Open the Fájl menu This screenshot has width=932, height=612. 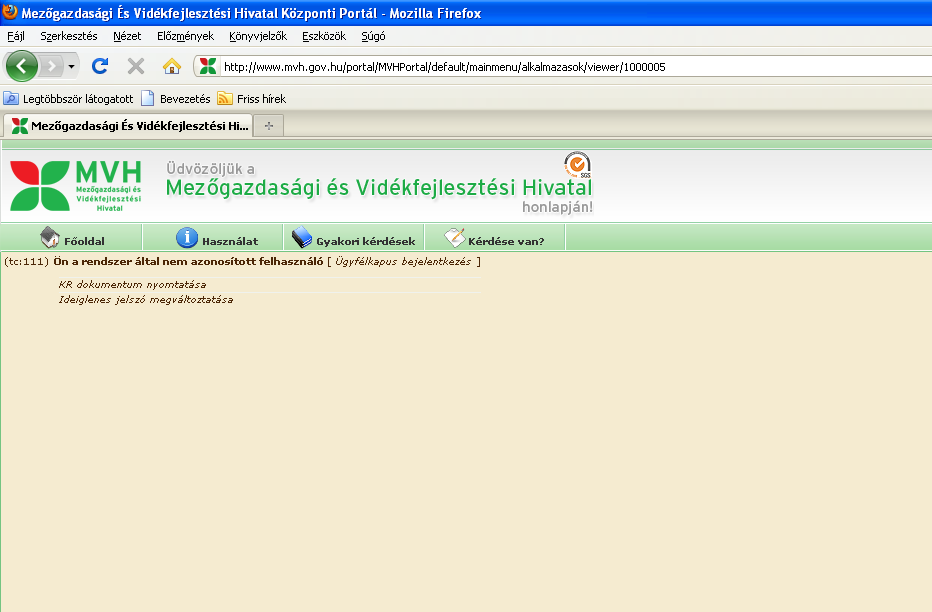coord(16,36)
